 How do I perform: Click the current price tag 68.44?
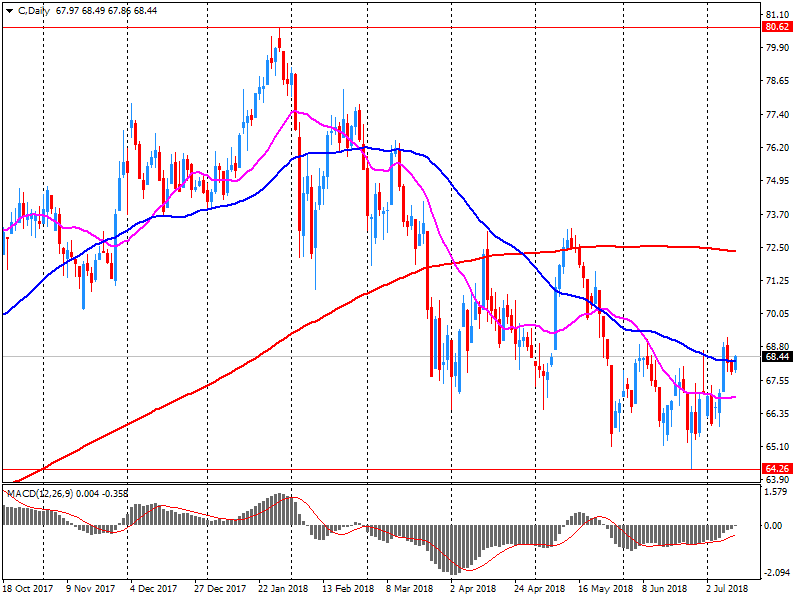click(778, 356)
